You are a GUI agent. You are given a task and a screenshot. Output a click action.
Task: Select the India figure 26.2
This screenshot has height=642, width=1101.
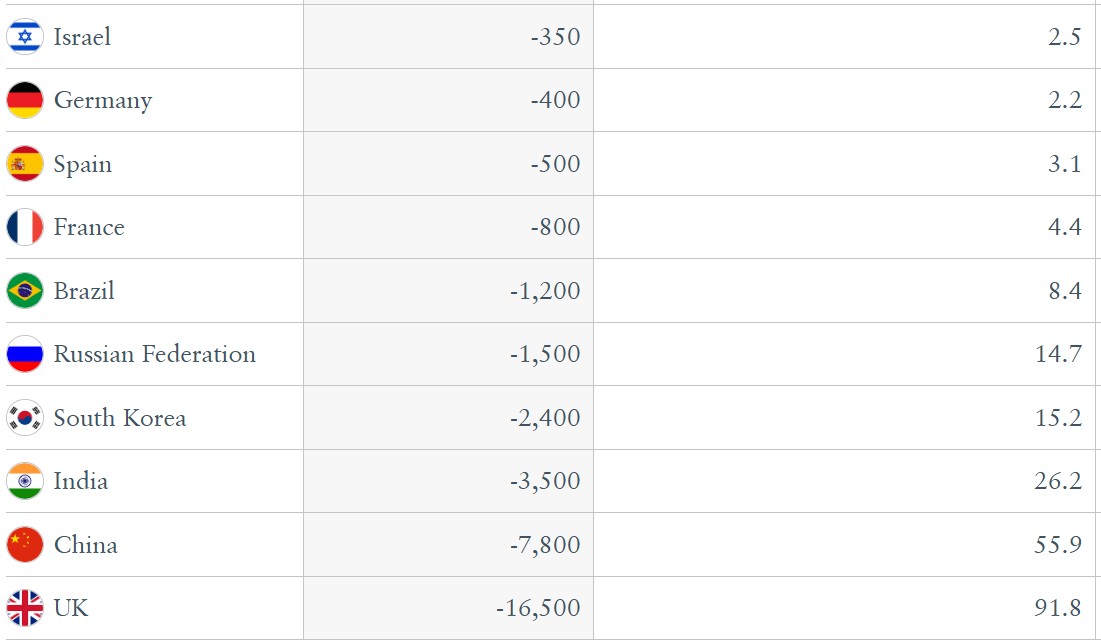coord(1057,481)
